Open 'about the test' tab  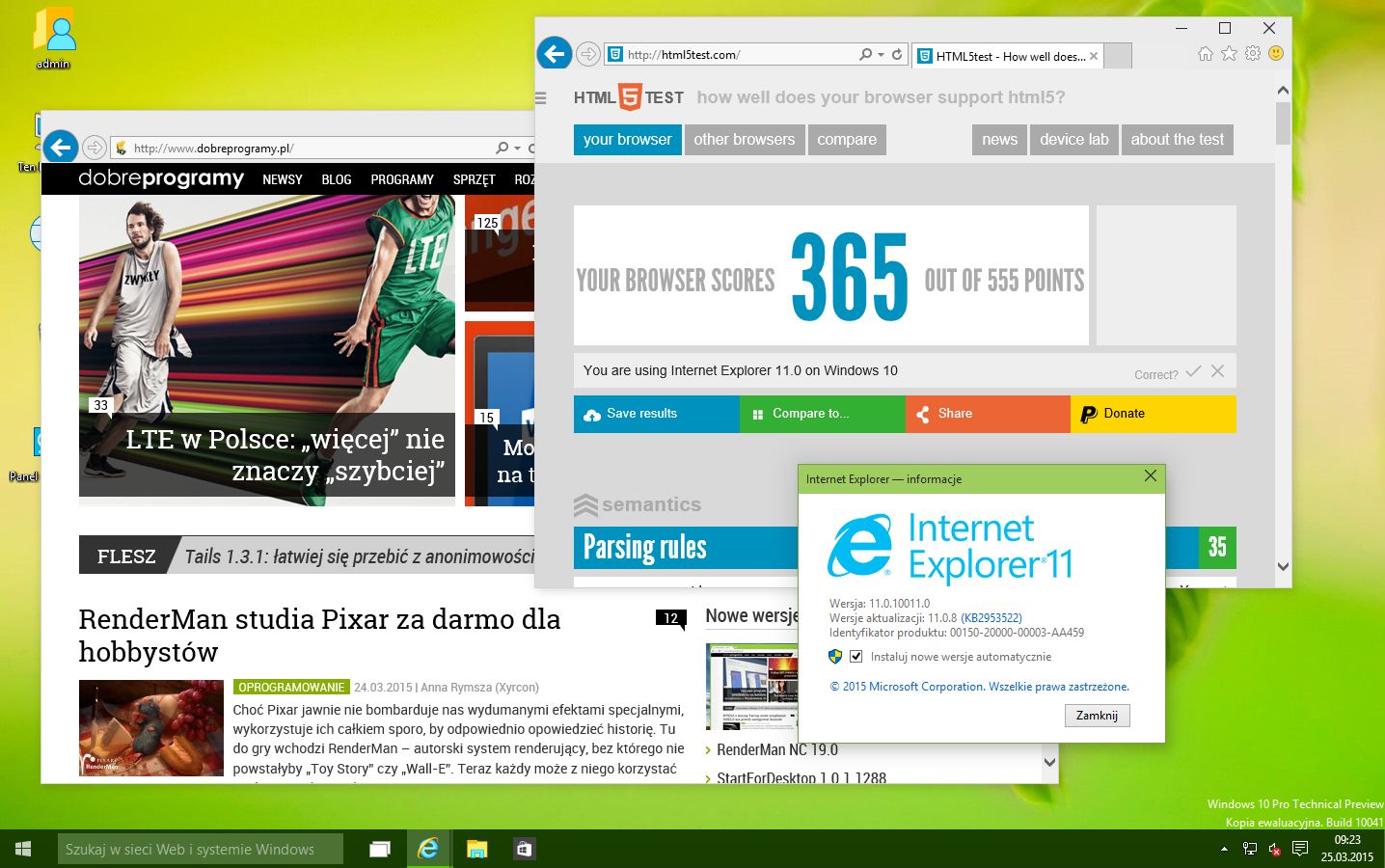click(1177, 140)
